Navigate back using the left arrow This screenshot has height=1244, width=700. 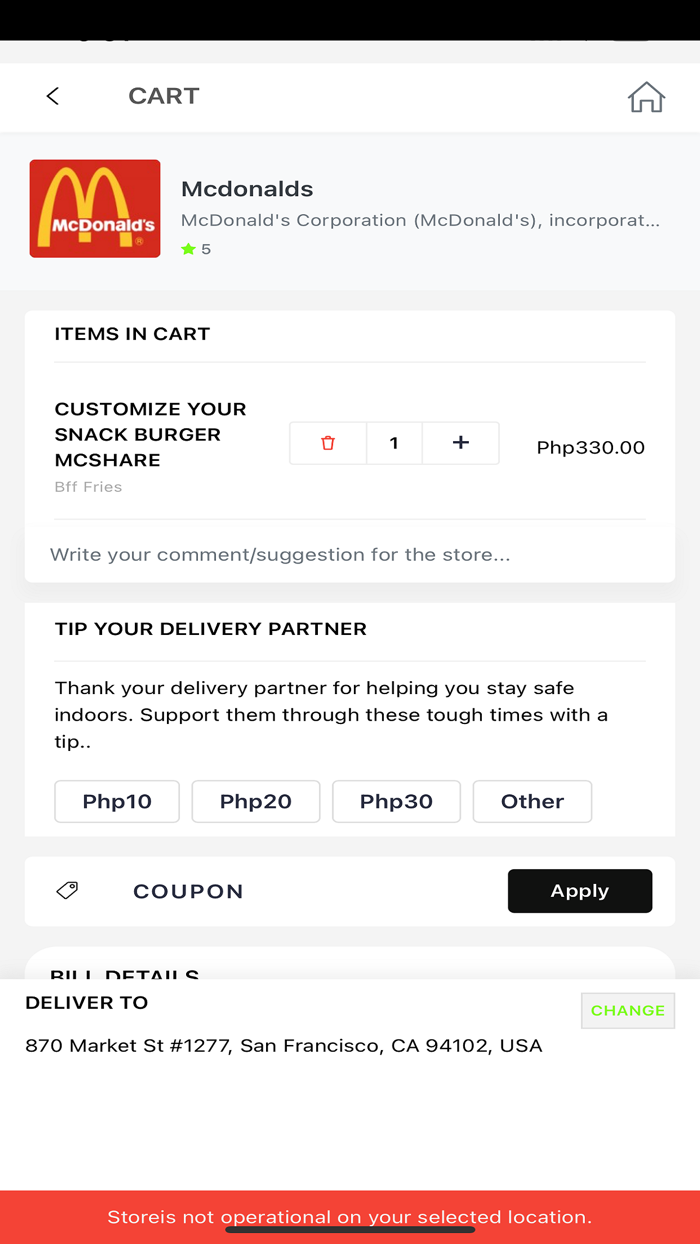point(52,96)
